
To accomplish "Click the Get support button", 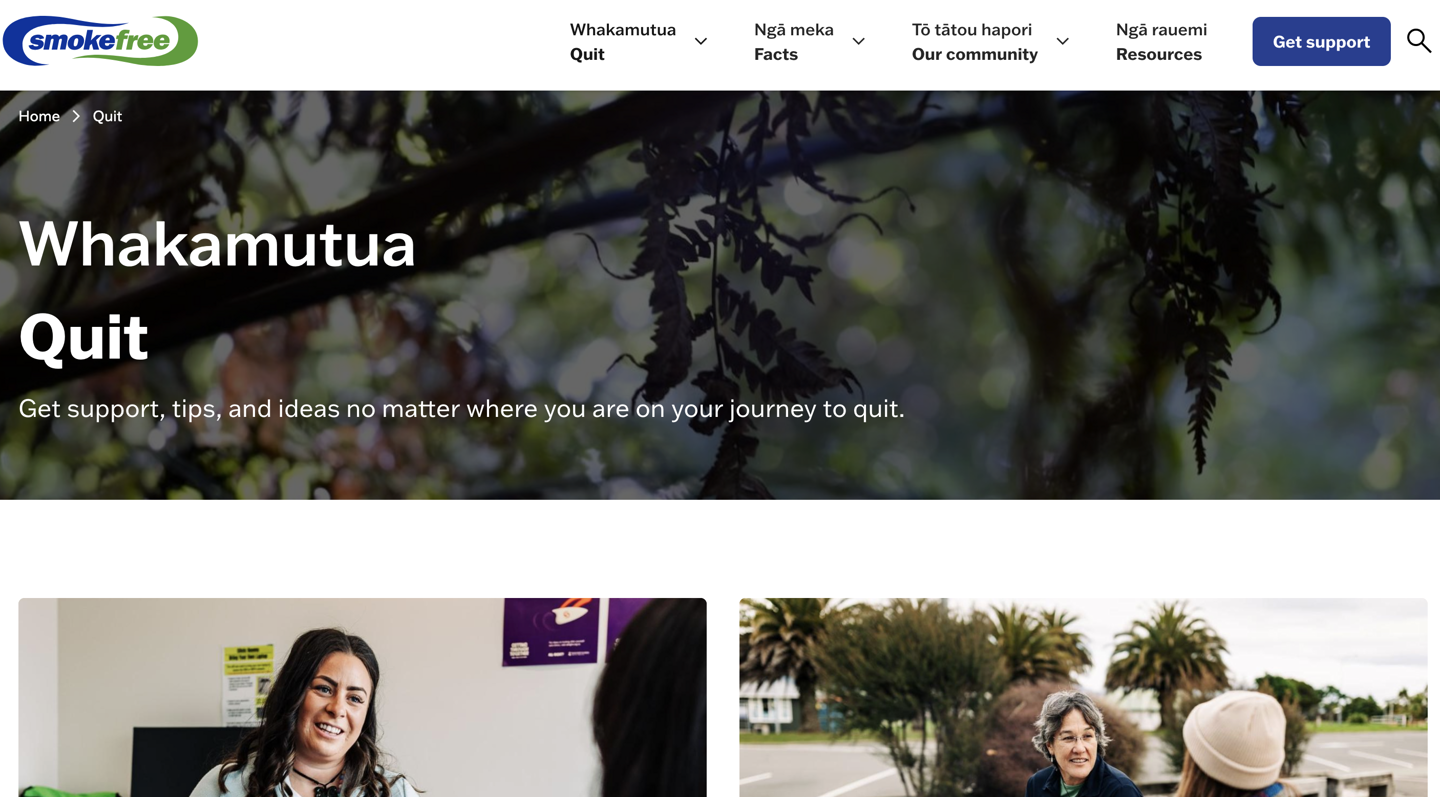I will pos(1321,42).
